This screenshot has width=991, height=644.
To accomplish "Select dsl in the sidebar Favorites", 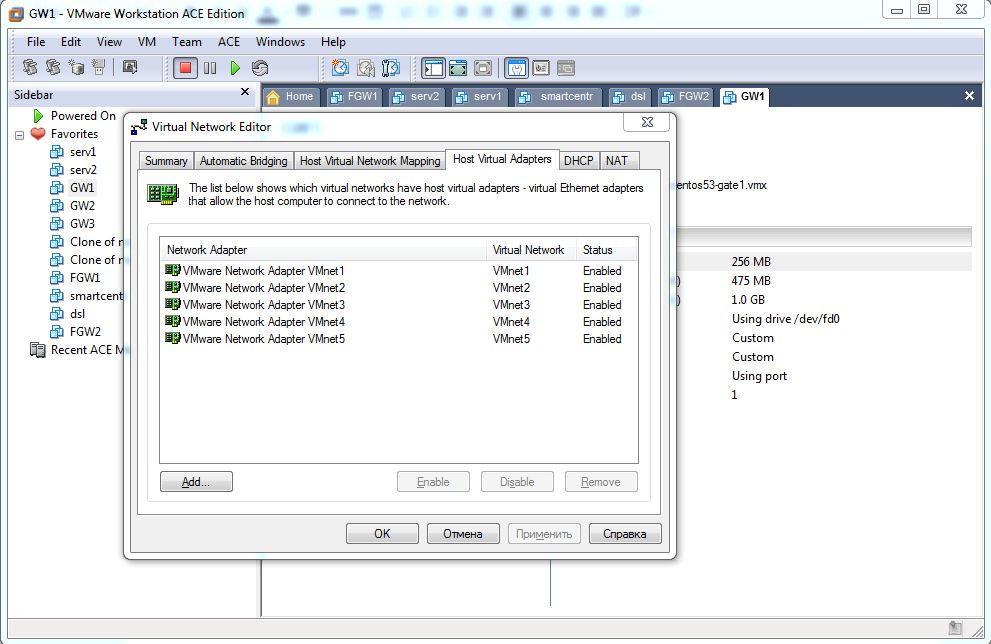I will coord(68,314).
